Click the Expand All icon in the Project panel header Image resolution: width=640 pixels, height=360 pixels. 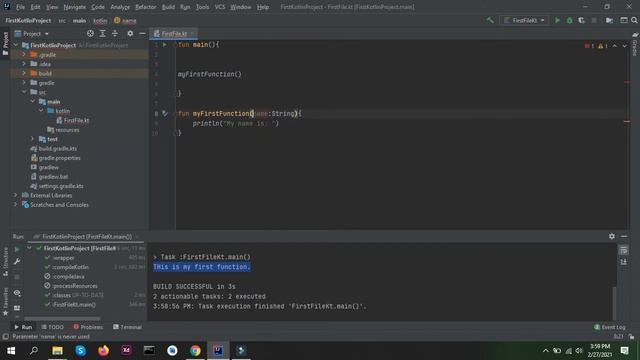pos(102,33)
